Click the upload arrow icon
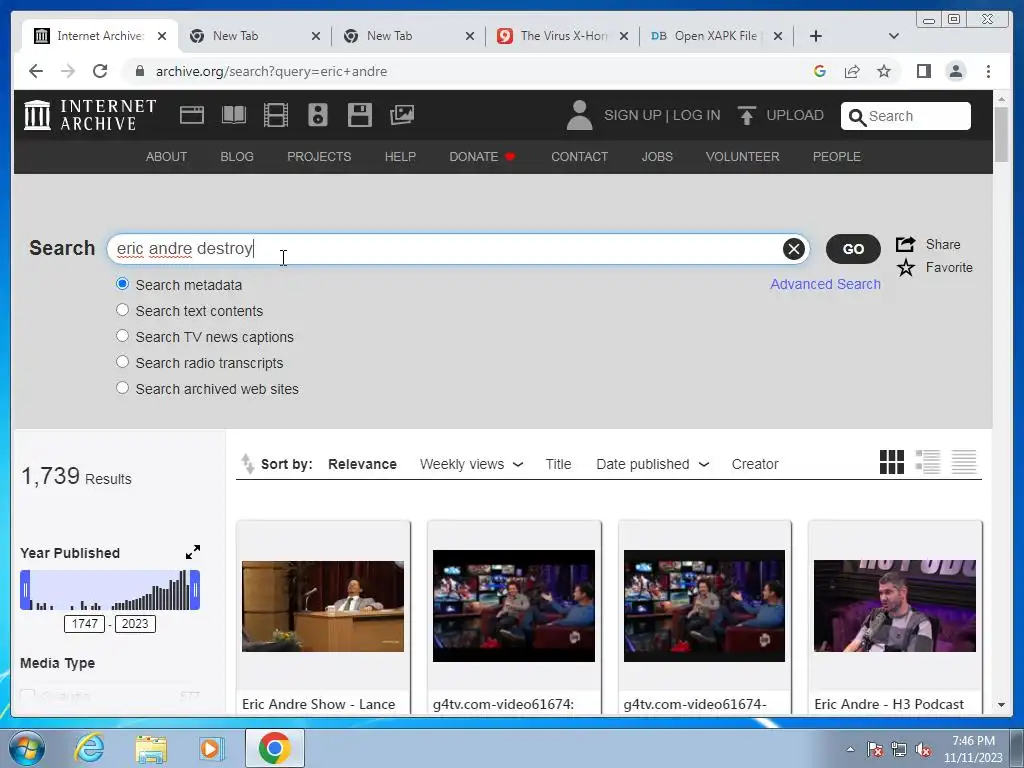This screenshot has width=1024, height=768. pos(746,116)
